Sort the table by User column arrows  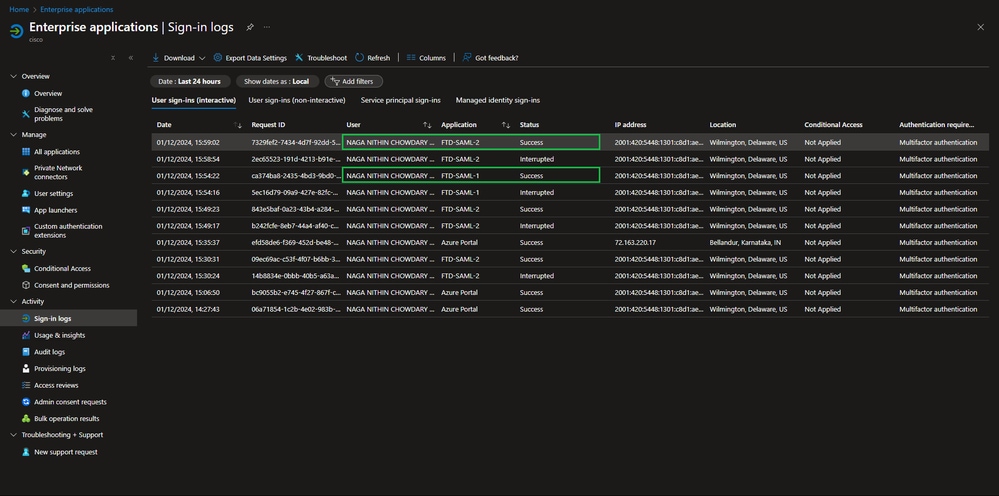[427, 125]
